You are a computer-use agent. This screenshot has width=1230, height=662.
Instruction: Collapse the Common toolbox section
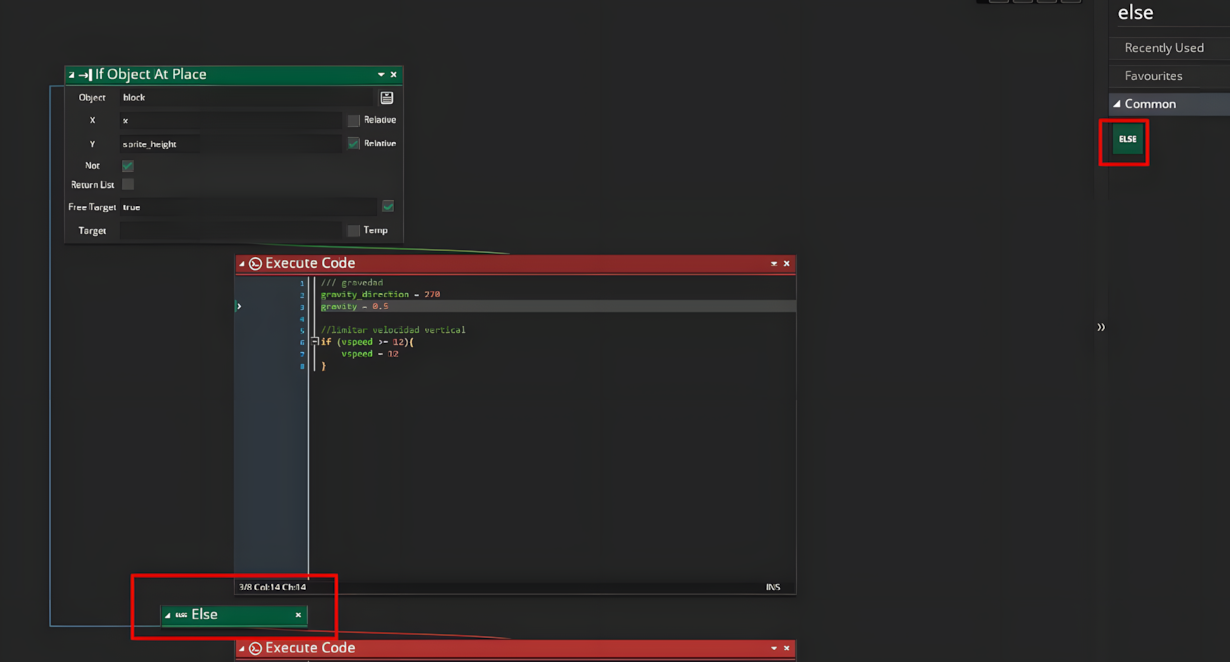coord(1117,104)
